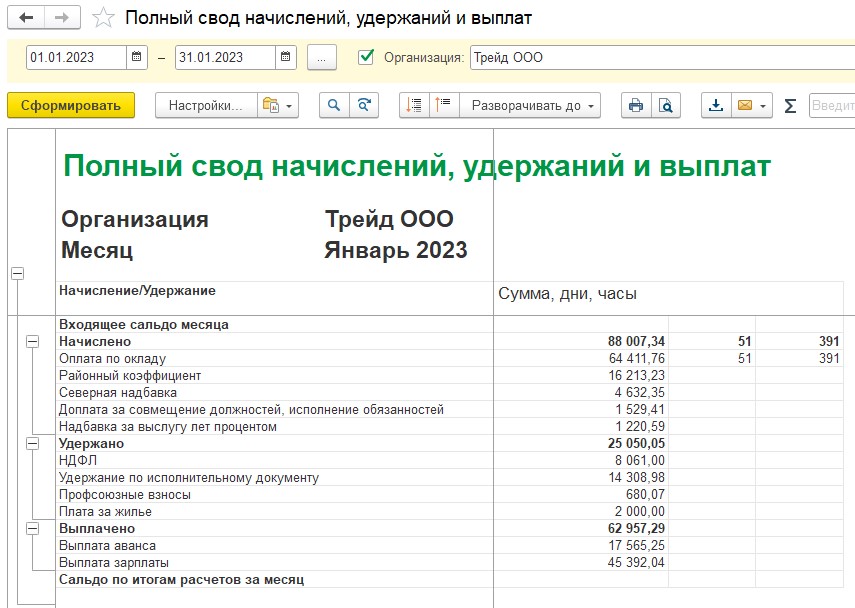Click the sum input field beside Σ
The width and height of the screenshot is (855, 608).
[x=832, y=105]
